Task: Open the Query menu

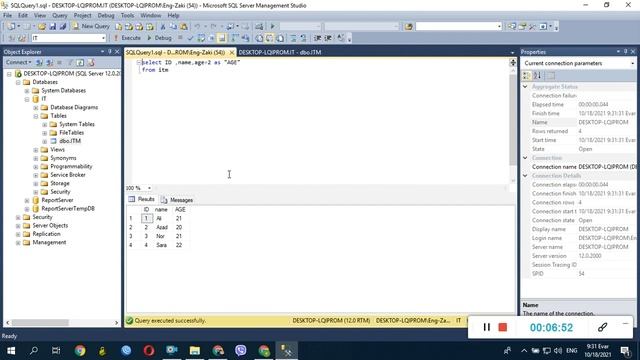Action: 60,16
